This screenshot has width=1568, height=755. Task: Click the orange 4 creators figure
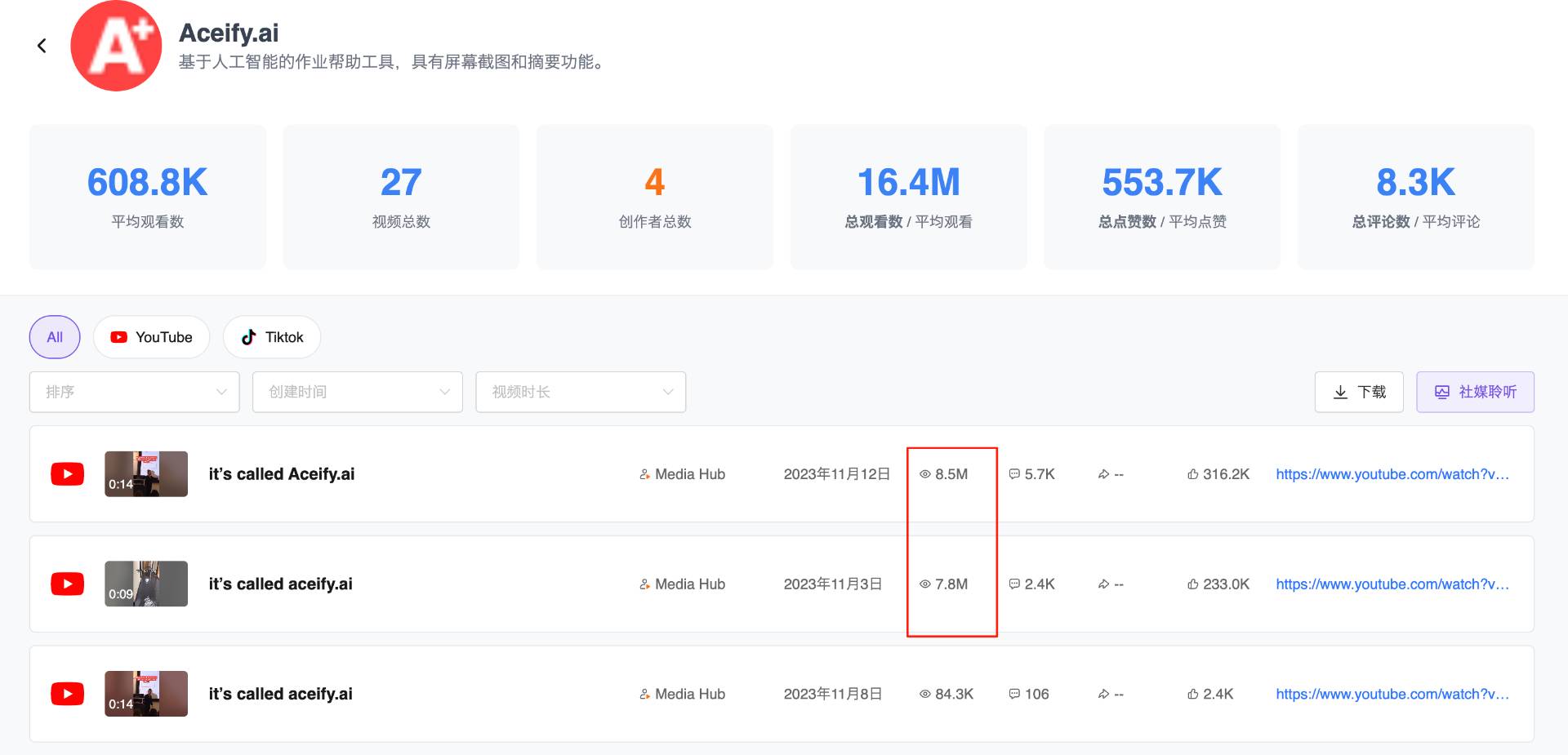click(x=655, y=182)
